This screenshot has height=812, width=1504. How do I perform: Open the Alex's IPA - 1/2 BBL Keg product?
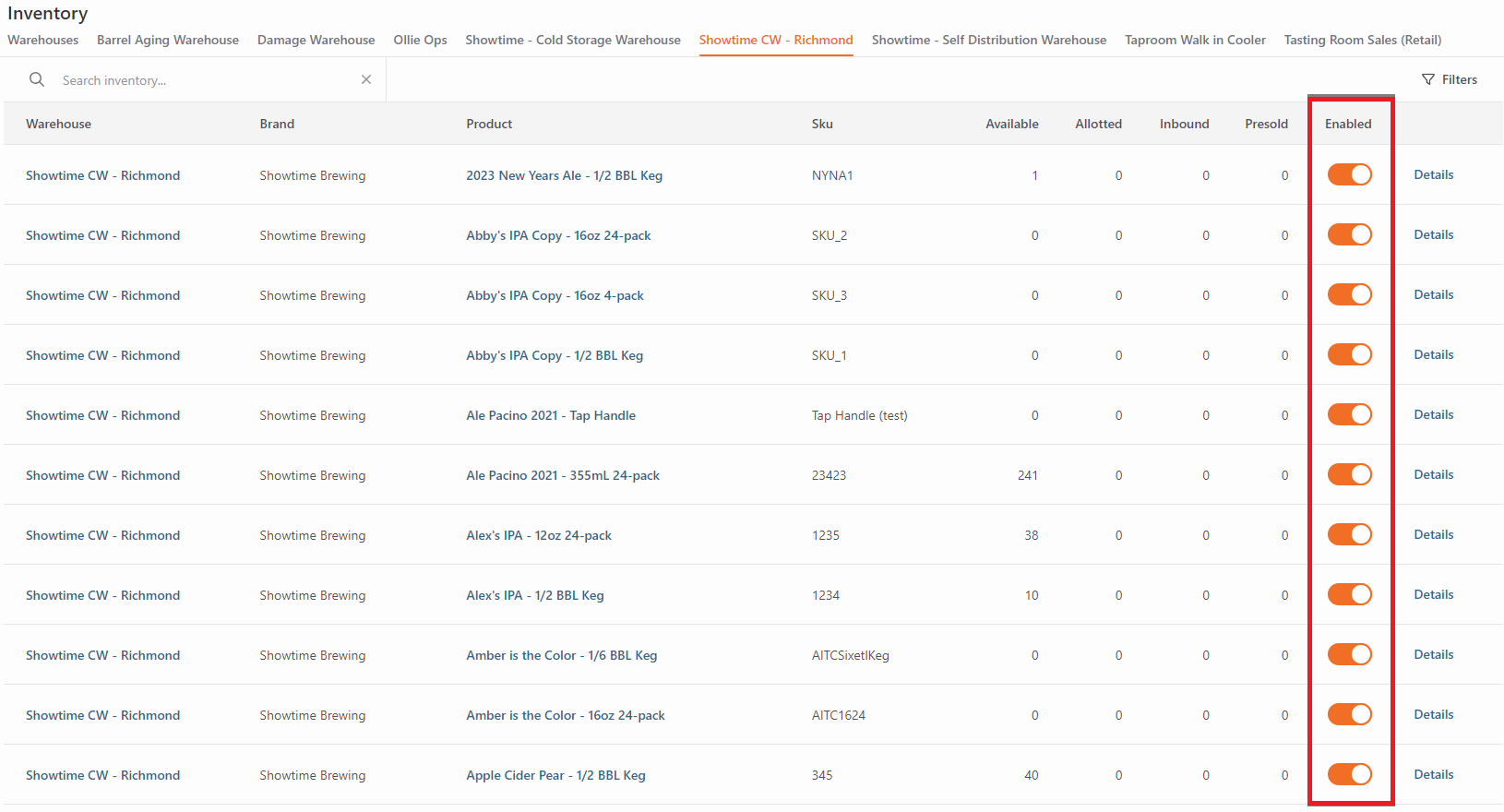534,595
